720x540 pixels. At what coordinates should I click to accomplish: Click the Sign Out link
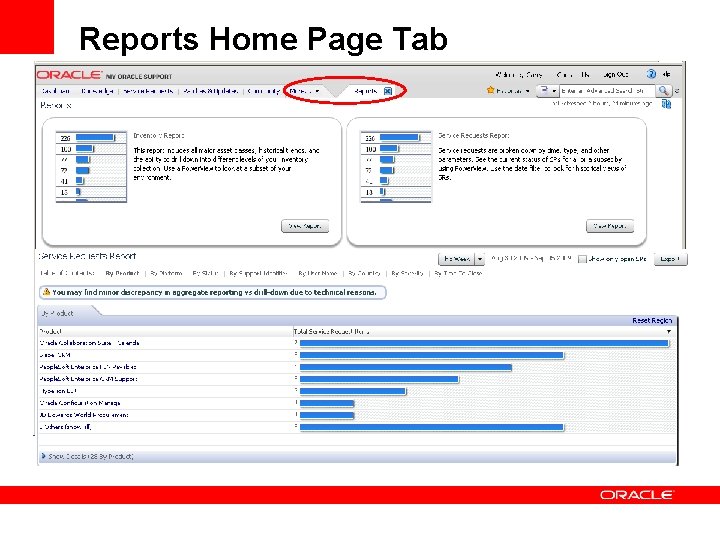point(616,74)
